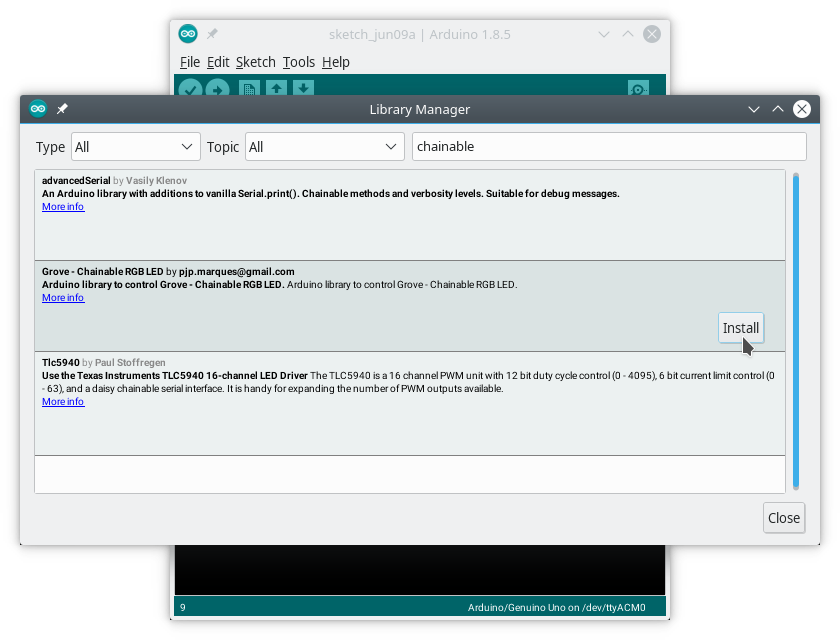
Task: Open the Tools menu in Arduino window
Action: coord(299,62)
